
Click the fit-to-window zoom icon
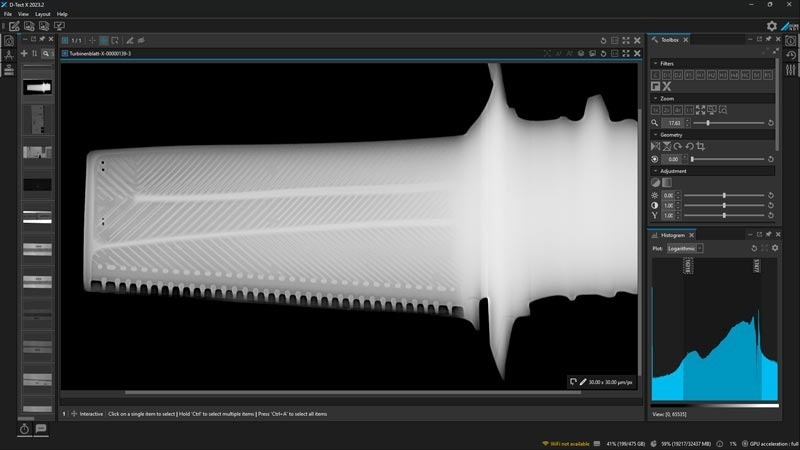coord(701,110)
